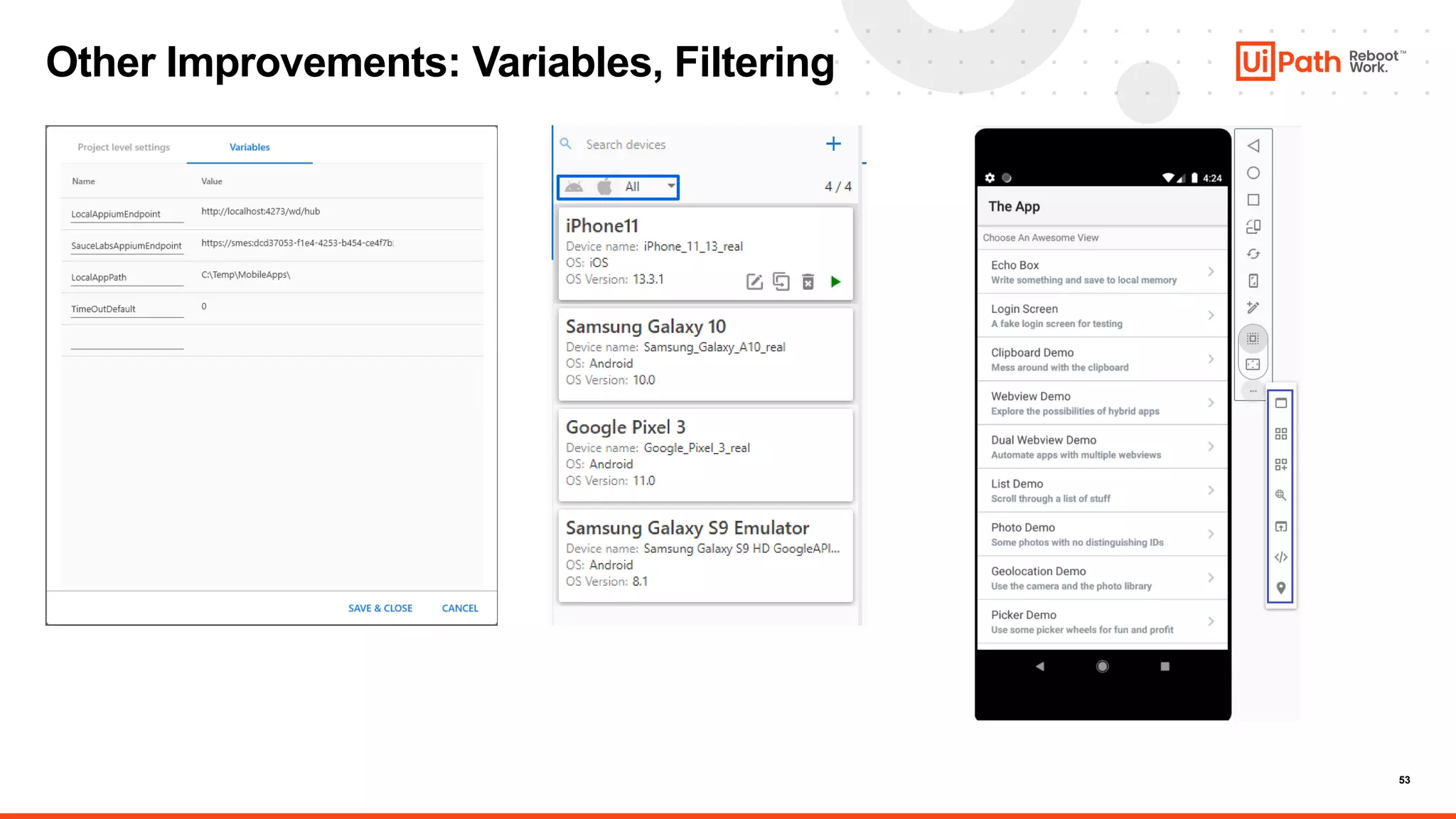Expand Geolocation Demo chevron

tap(1211, 577)
